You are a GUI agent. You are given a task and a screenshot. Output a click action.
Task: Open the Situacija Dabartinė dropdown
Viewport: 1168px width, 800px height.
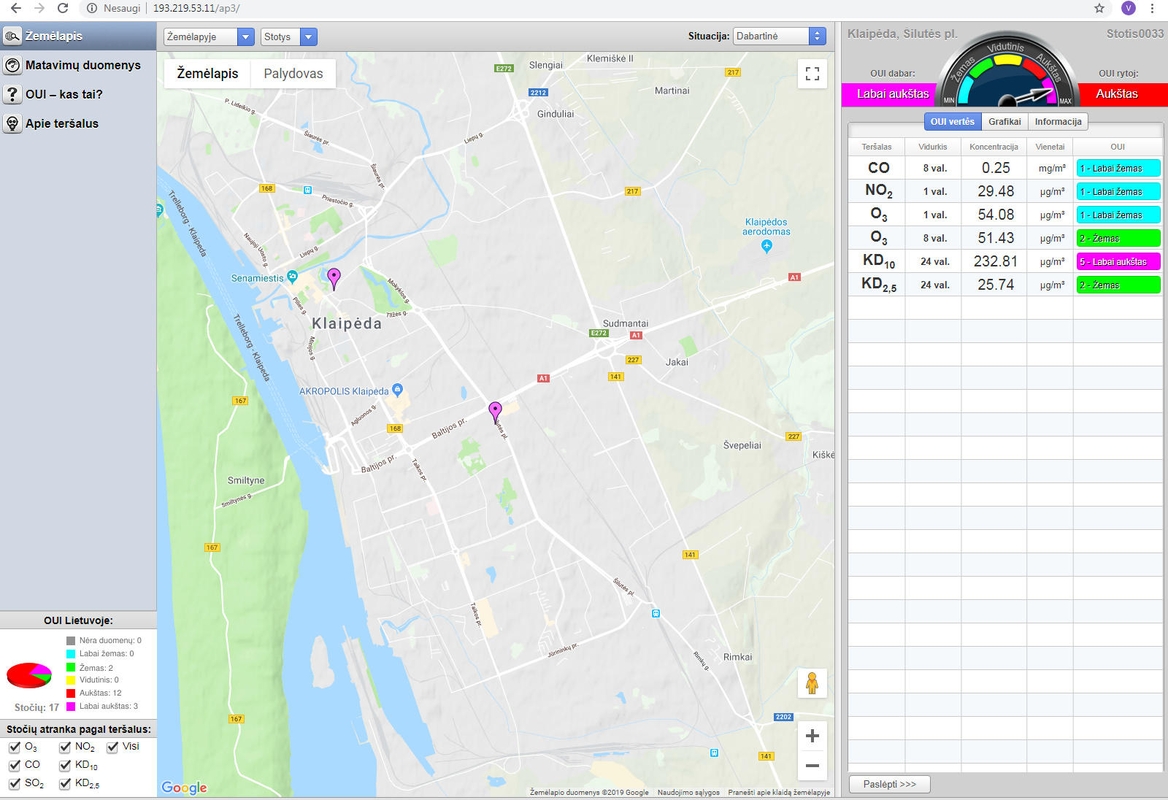pyautogui.click(x=779, y=36)
